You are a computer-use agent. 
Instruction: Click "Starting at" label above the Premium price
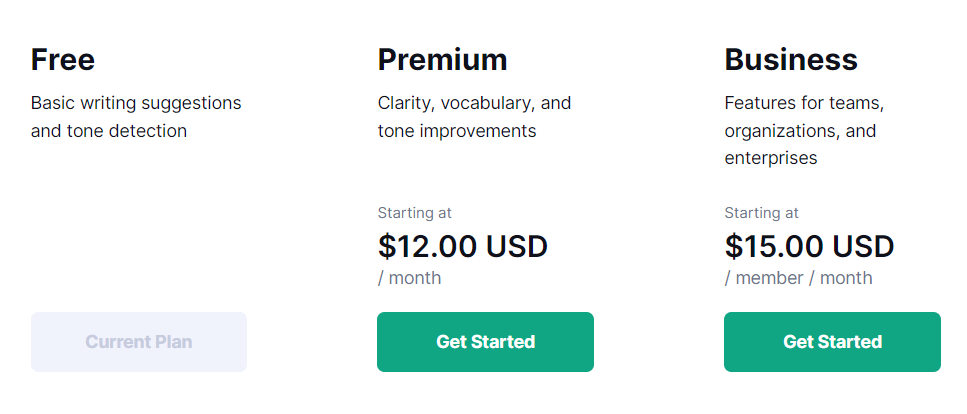point(414,213)
